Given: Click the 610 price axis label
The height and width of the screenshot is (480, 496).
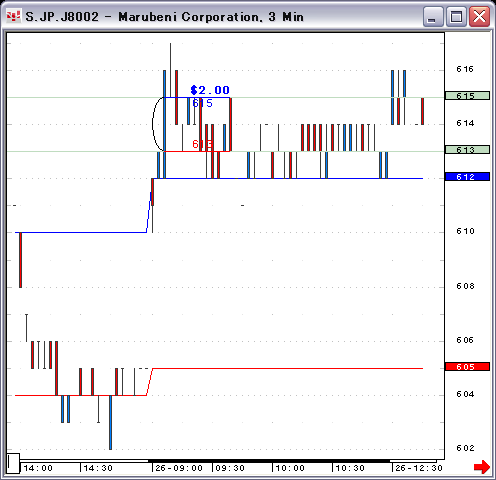Looking at the screenshot, I should [465, 231].
